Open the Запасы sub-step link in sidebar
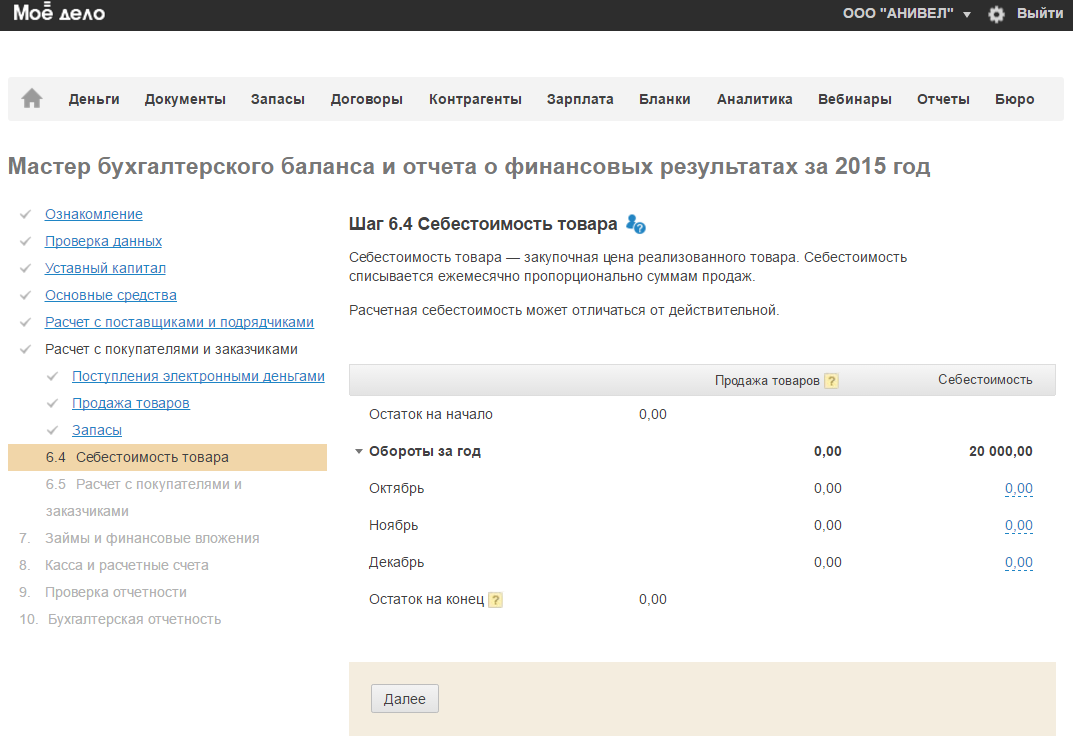The image size is (1073, 749). [x=97, y=430]
